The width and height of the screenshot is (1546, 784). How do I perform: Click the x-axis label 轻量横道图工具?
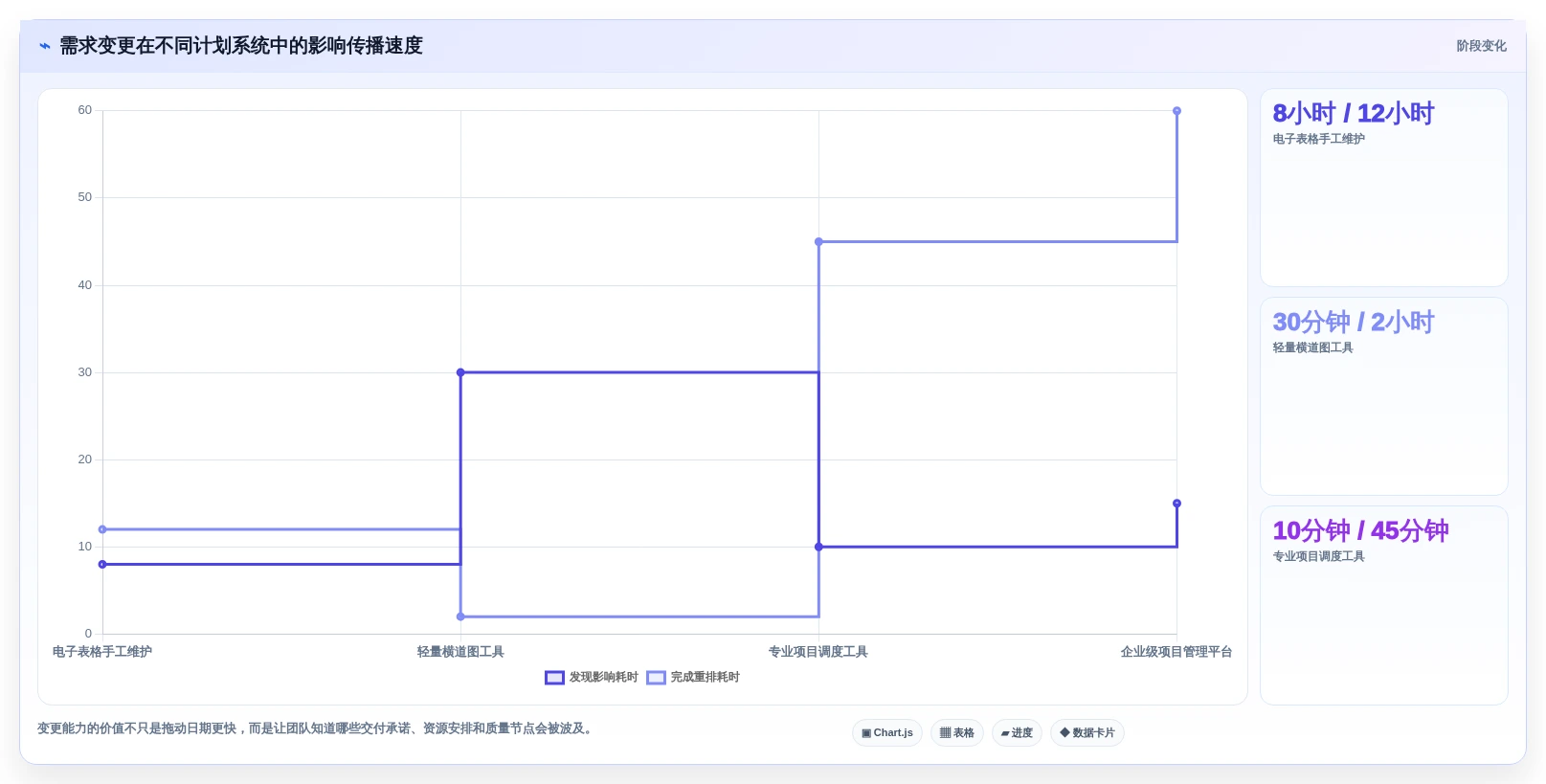pyautogui.click(x=460, y=652)
